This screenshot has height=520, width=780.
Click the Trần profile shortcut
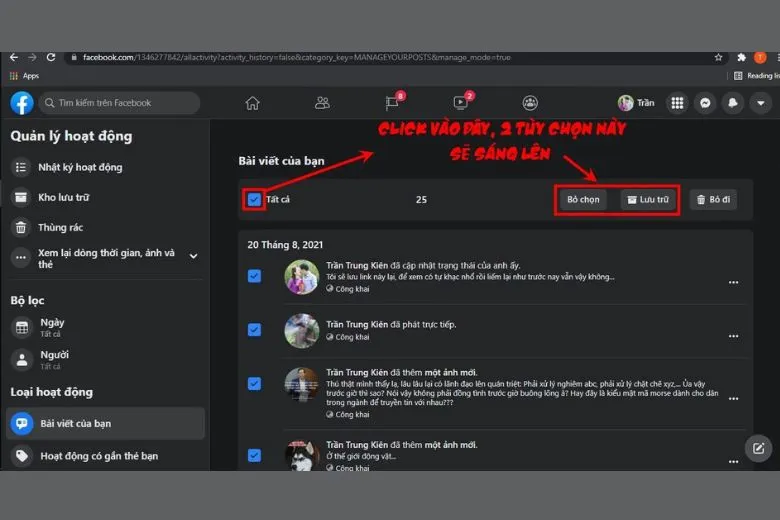tap(636, 103)
